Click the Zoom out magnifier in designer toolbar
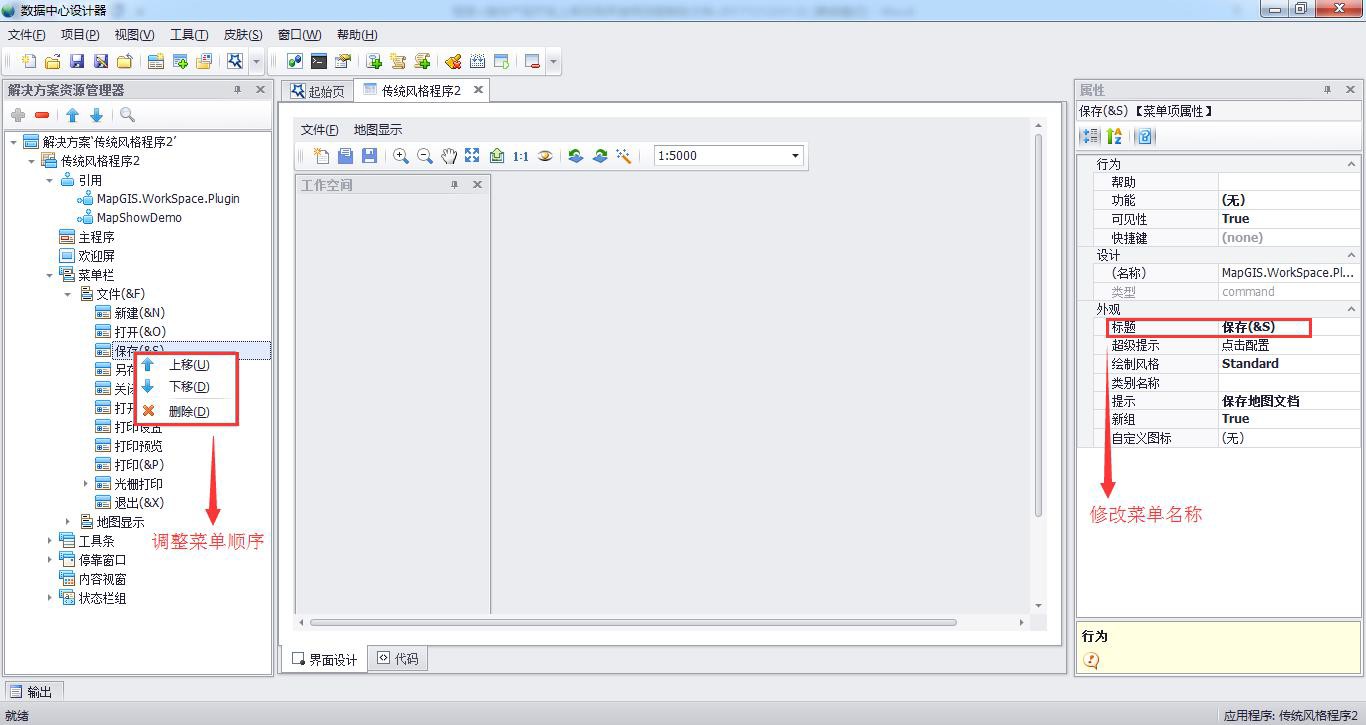Screen dimensions: 1366x725 (x=425, y=156)
